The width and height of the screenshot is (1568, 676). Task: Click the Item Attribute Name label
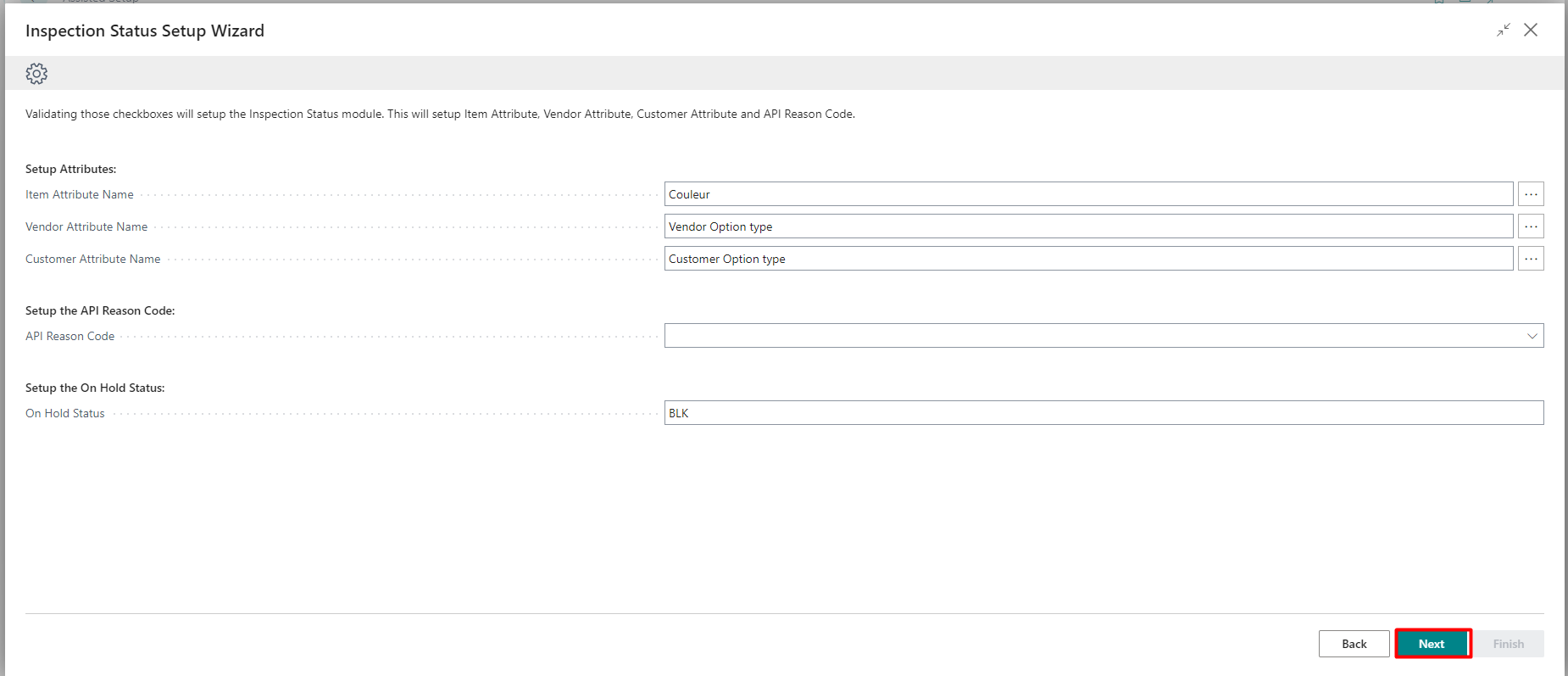coord(80,194)
